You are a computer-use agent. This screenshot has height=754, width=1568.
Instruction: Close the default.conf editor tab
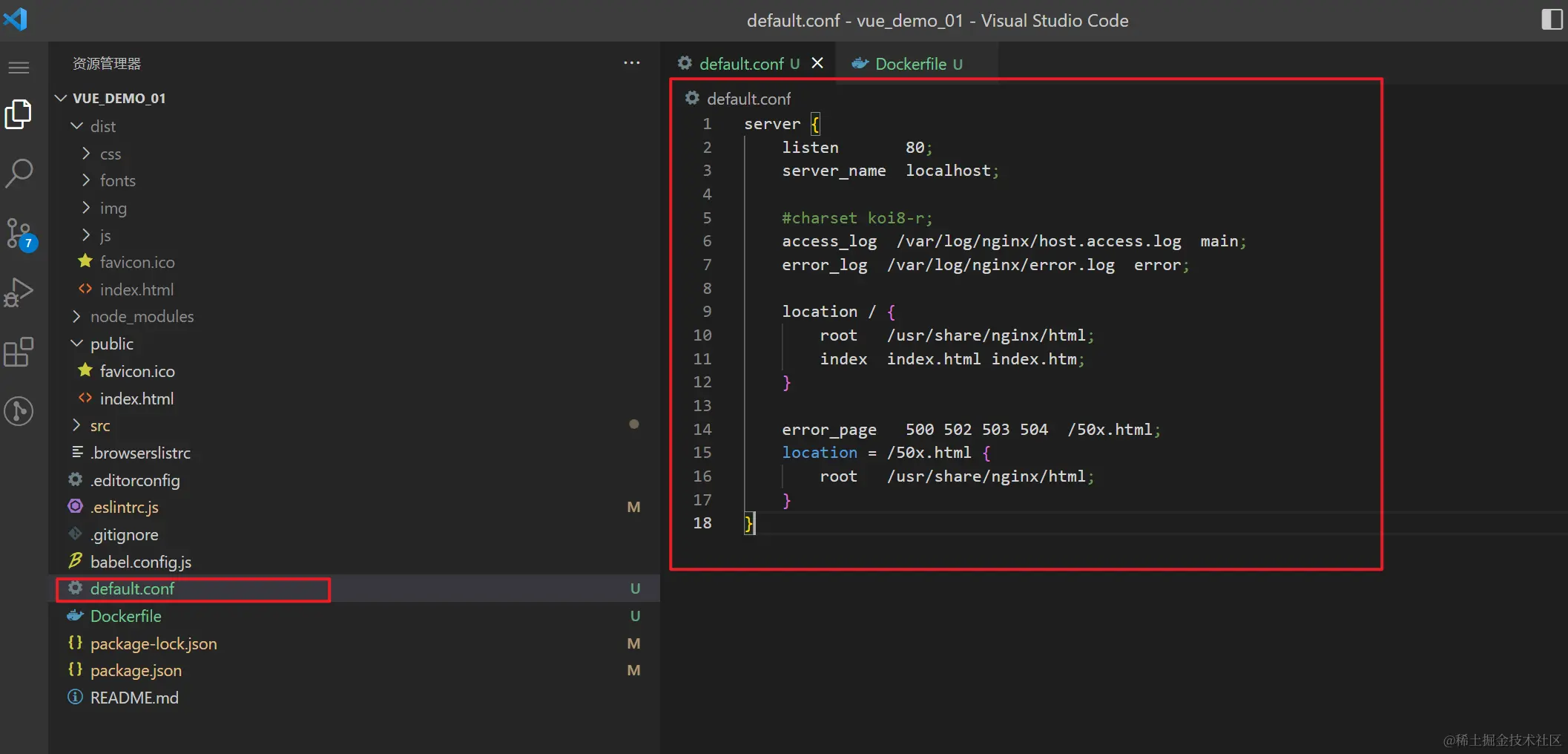(817, 63)
